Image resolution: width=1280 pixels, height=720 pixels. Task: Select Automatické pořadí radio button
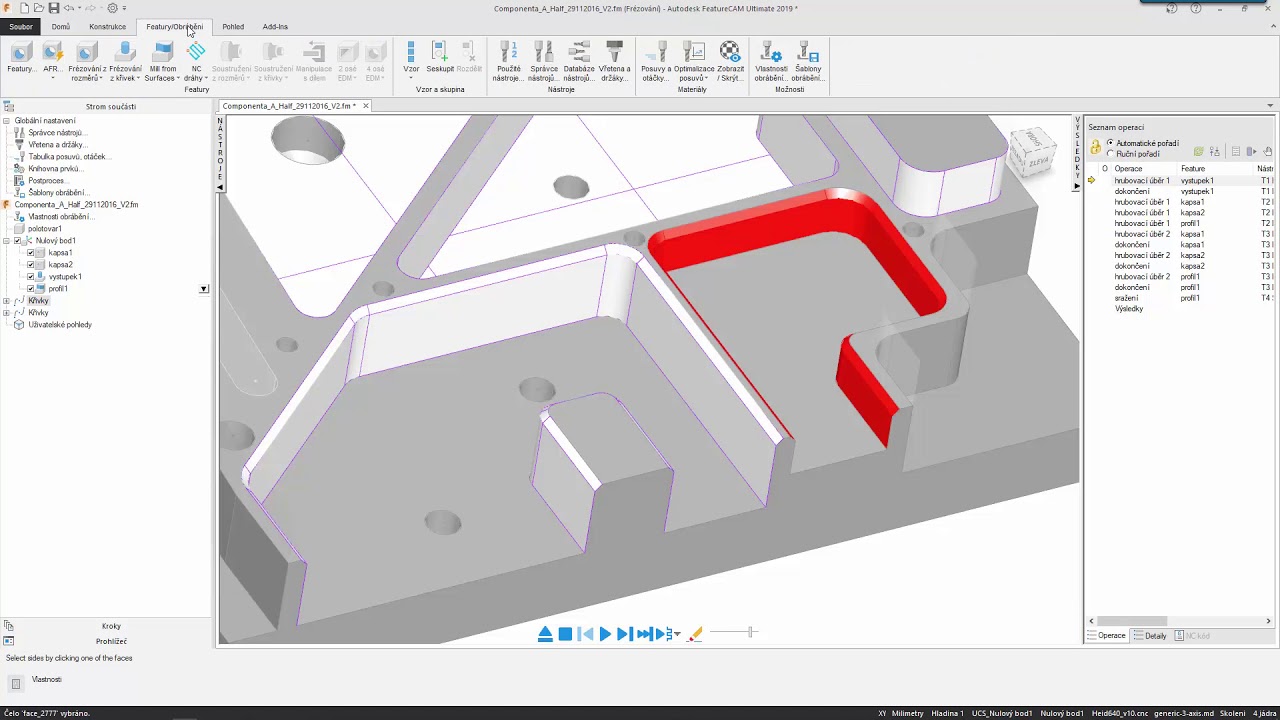click(1110, 143)
